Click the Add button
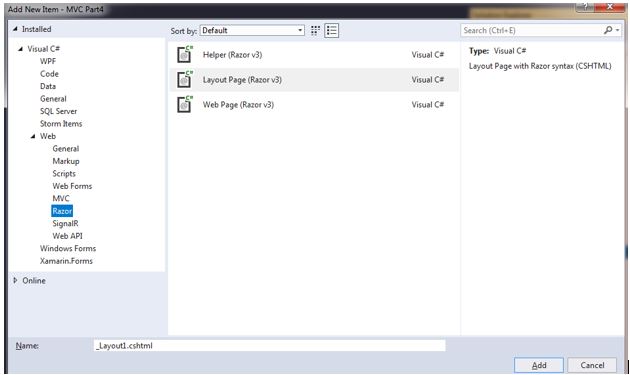630x375 pixels. click(x=538, y=365)
